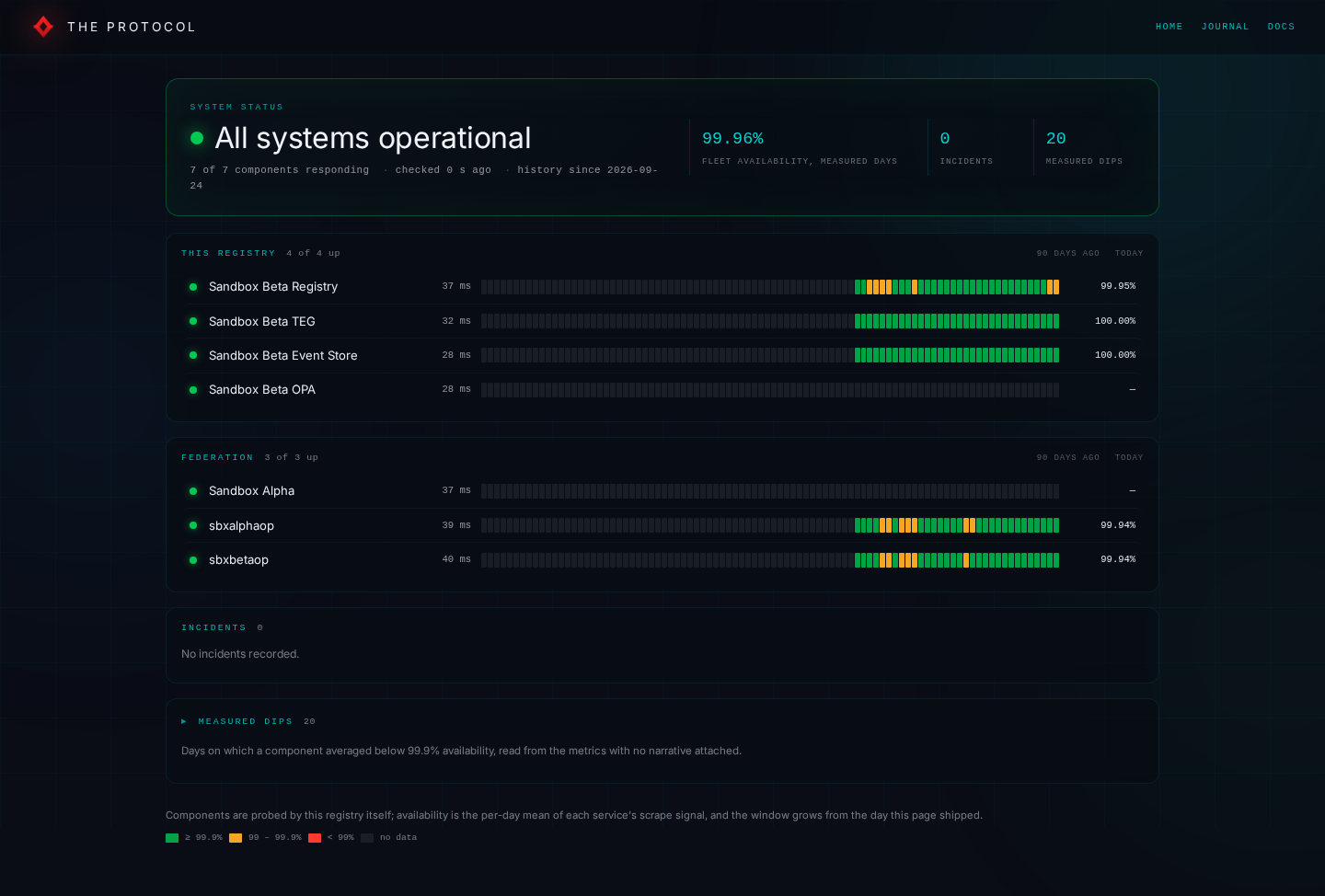Click the Sandbox Alpha status dot
The height and width of the screenshot is (896, 1325).
click(193, 491)
